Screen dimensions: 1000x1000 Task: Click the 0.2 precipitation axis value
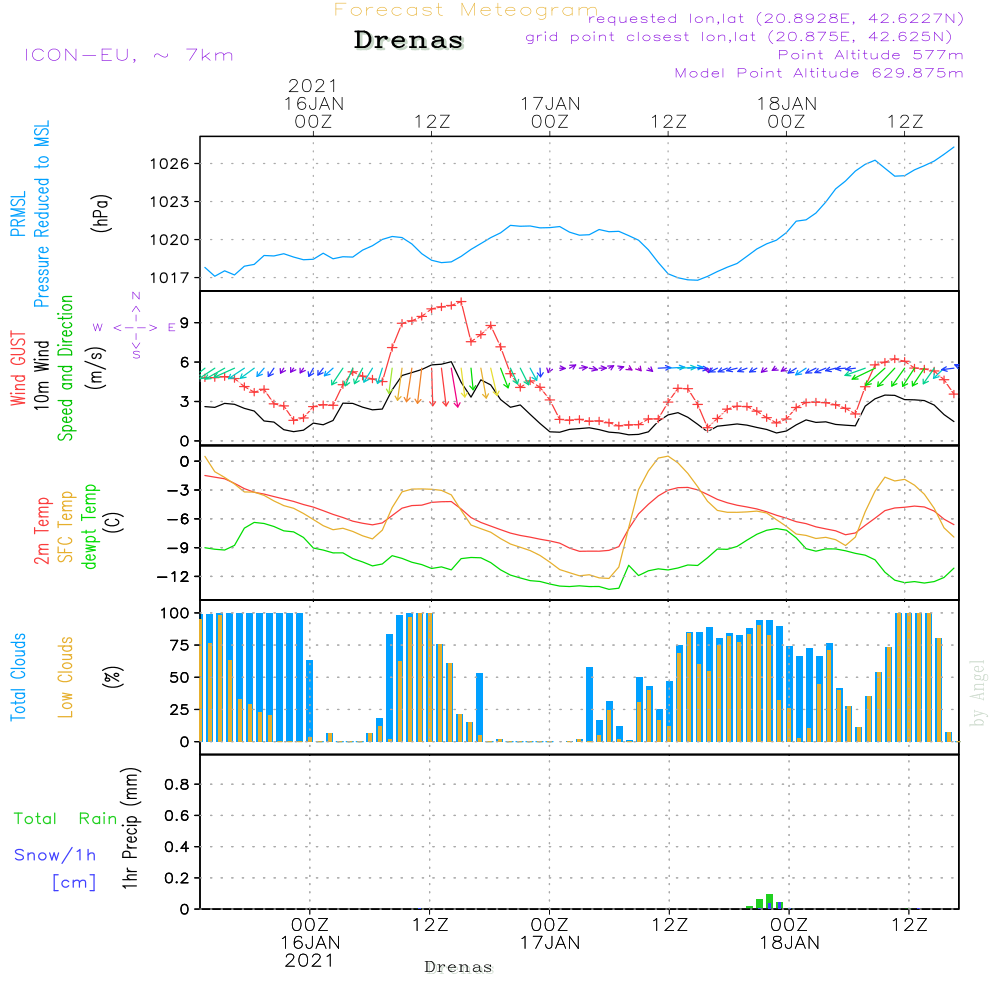click(177, 878)
